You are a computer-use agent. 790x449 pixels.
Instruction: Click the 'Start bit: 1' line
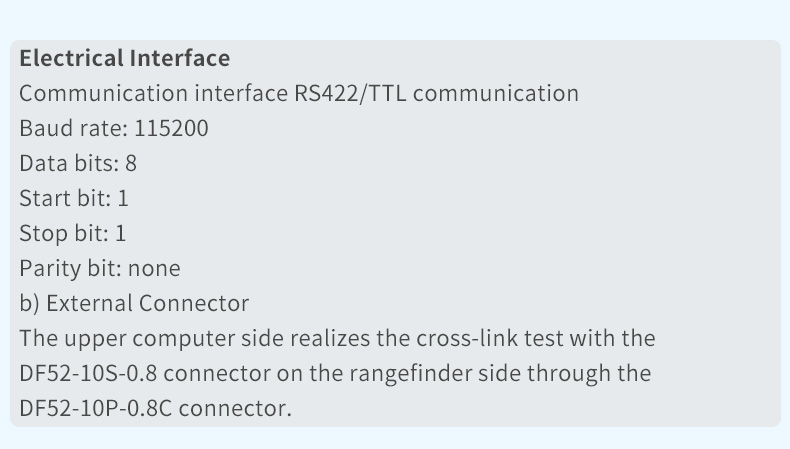pyautogui.click(x=74, y=198)
